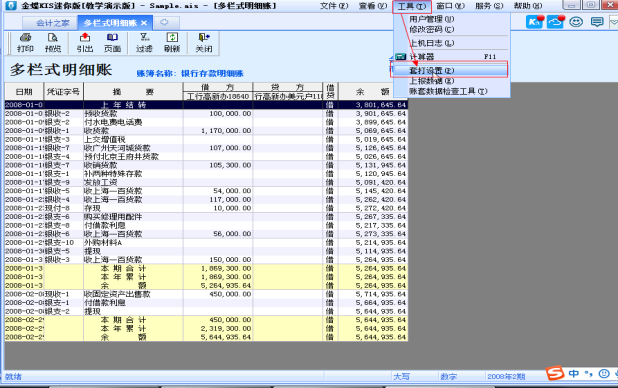Close the 多栏式明细账 tab
618x388 pixels.
click(144, 23)
